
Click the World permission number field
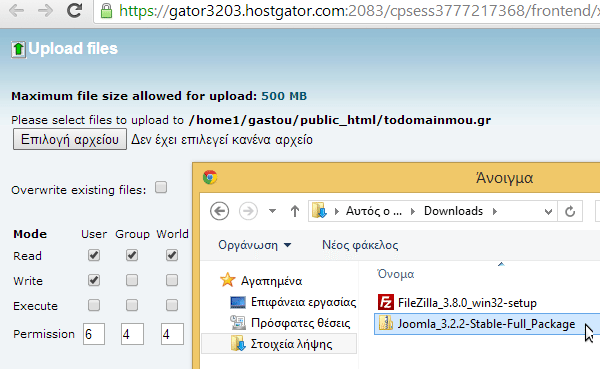pos(172,334)
